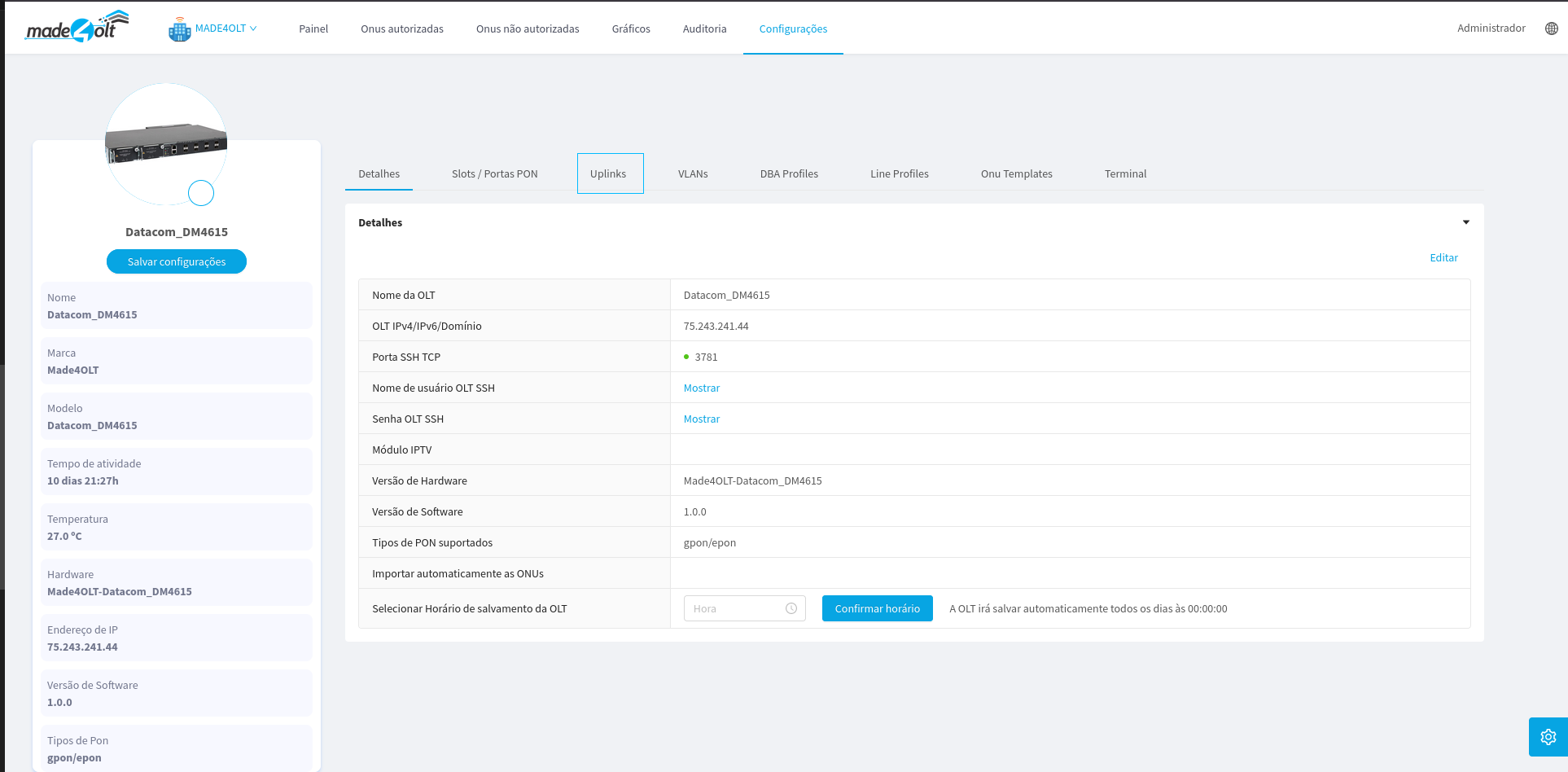Click the building icon beside MADE4OLT
This screenshot has width=1568, height=772.
tap(179, 30)
